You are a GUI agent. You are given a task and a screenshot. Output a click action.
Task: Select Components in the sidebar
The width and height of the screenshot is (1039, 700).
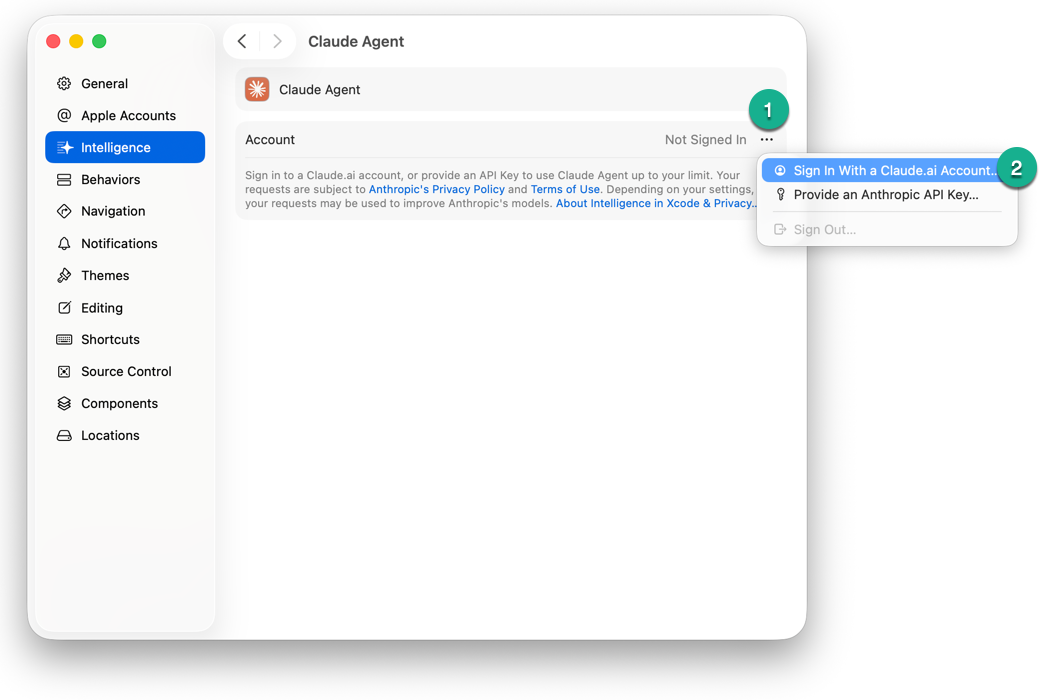pyautogui.click(x=118, y=404)
